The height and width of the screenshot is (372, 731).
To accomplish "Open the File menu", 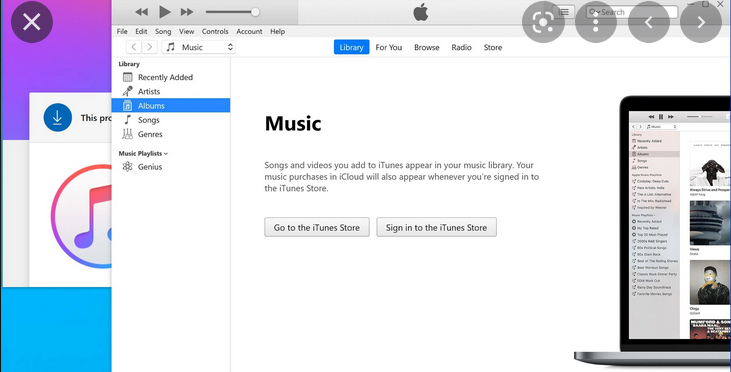I will [122, 32].
